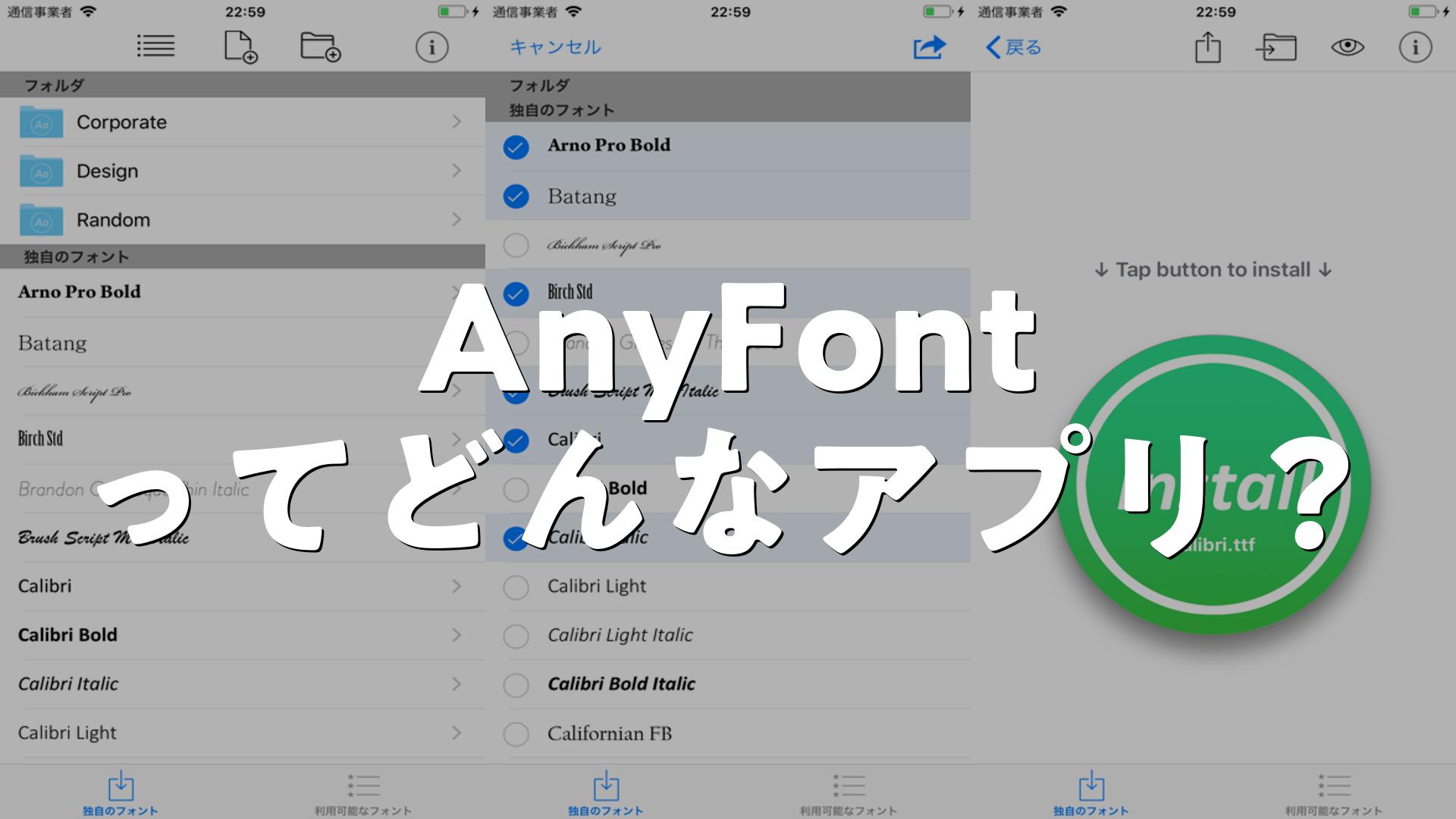The width and height of the screenshot is (1456, 819).
Task: Open the Design folder chevron
Action: point(457,171)
